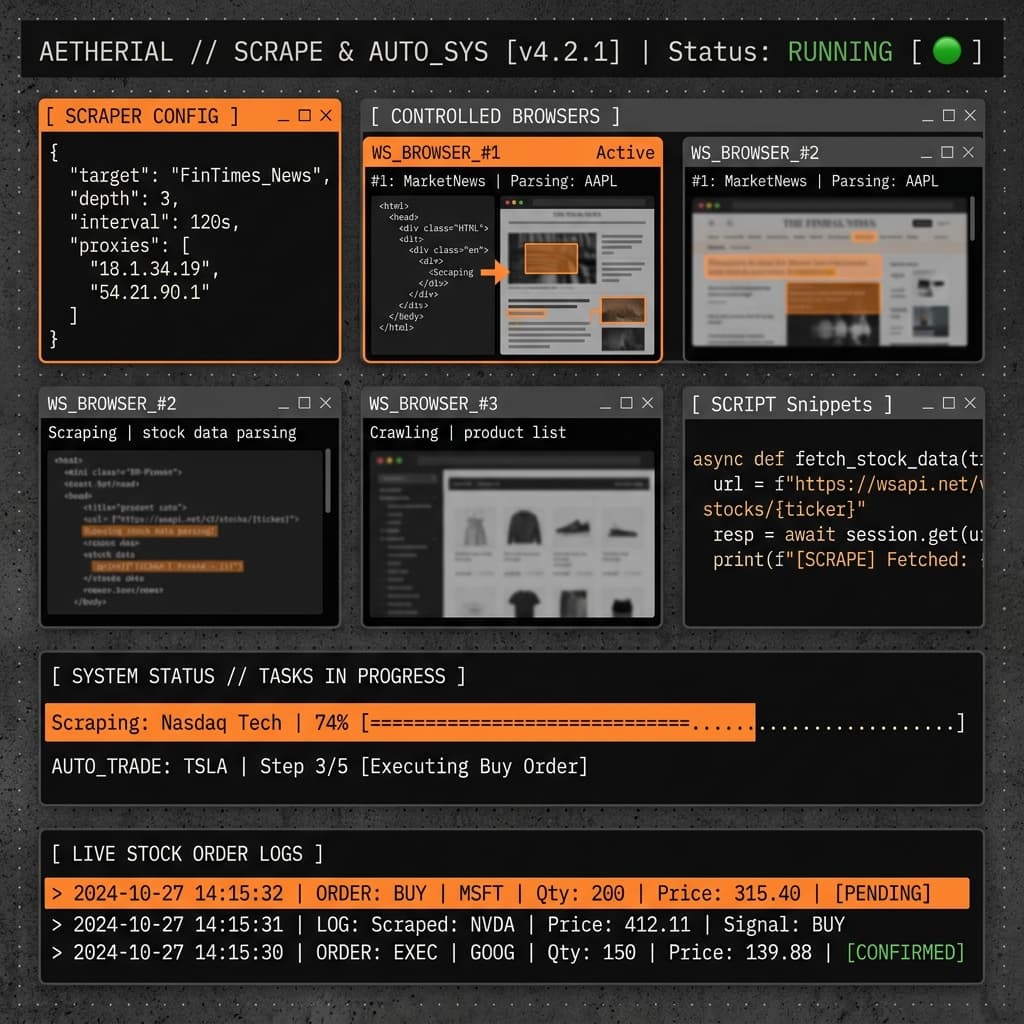Click scrollbar in WS_BROWSER_#2 stock data window
The image size is (1024, 1024).
[328, 480]
